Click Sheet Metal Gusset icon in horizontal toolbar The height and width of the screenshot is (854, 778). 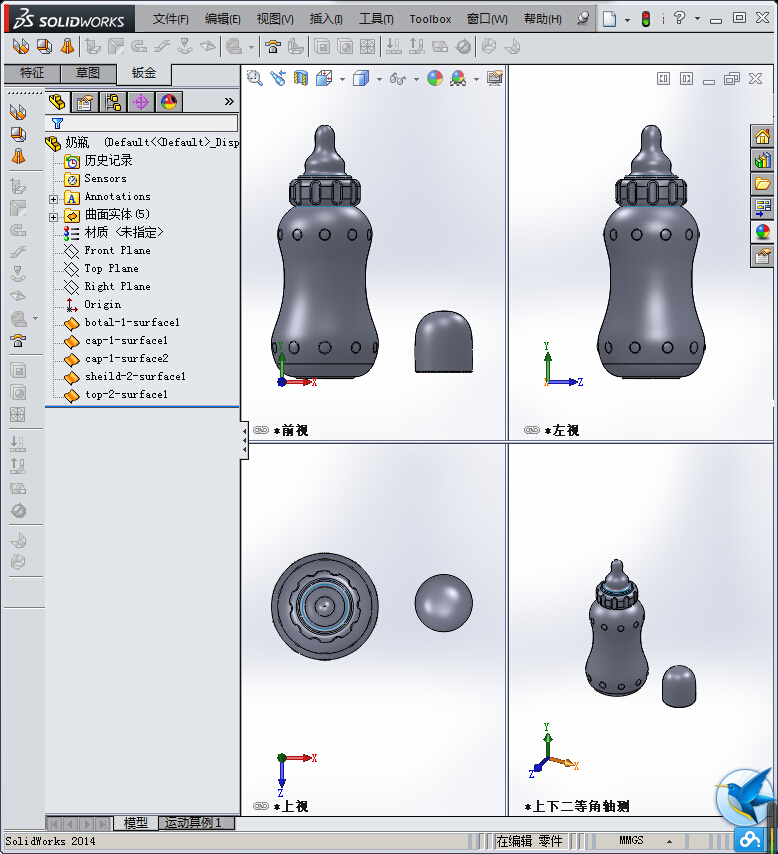tap(296, 47)
